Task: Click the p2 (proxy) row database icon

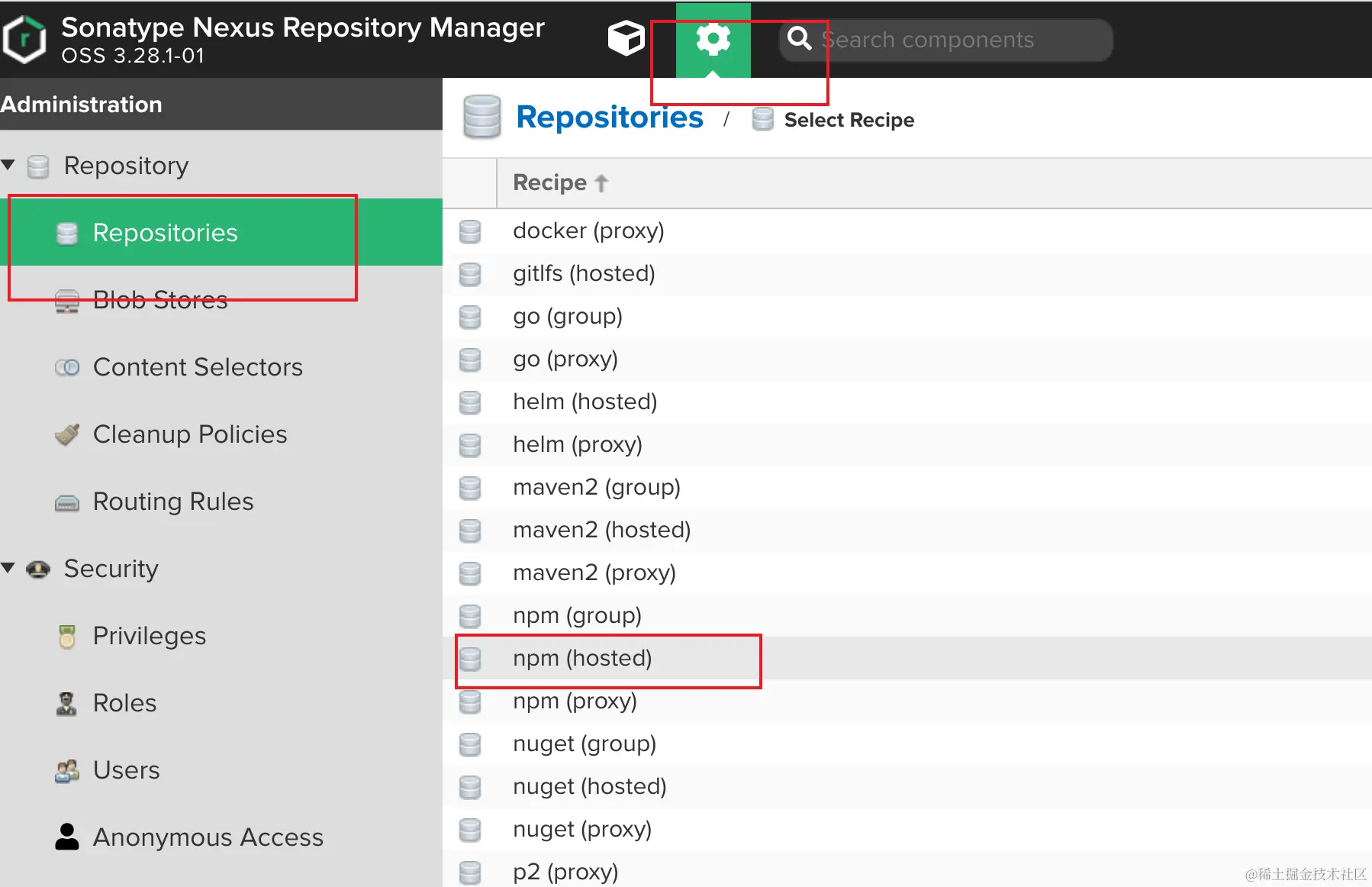Action: click(x=470, y=872)
